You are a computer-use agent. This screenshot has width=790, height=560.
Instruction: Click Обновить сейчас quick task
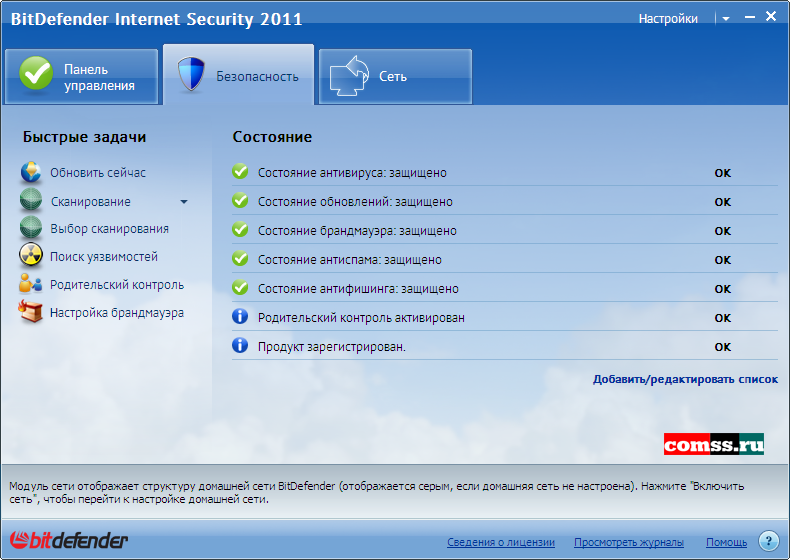tap(98, 173)
